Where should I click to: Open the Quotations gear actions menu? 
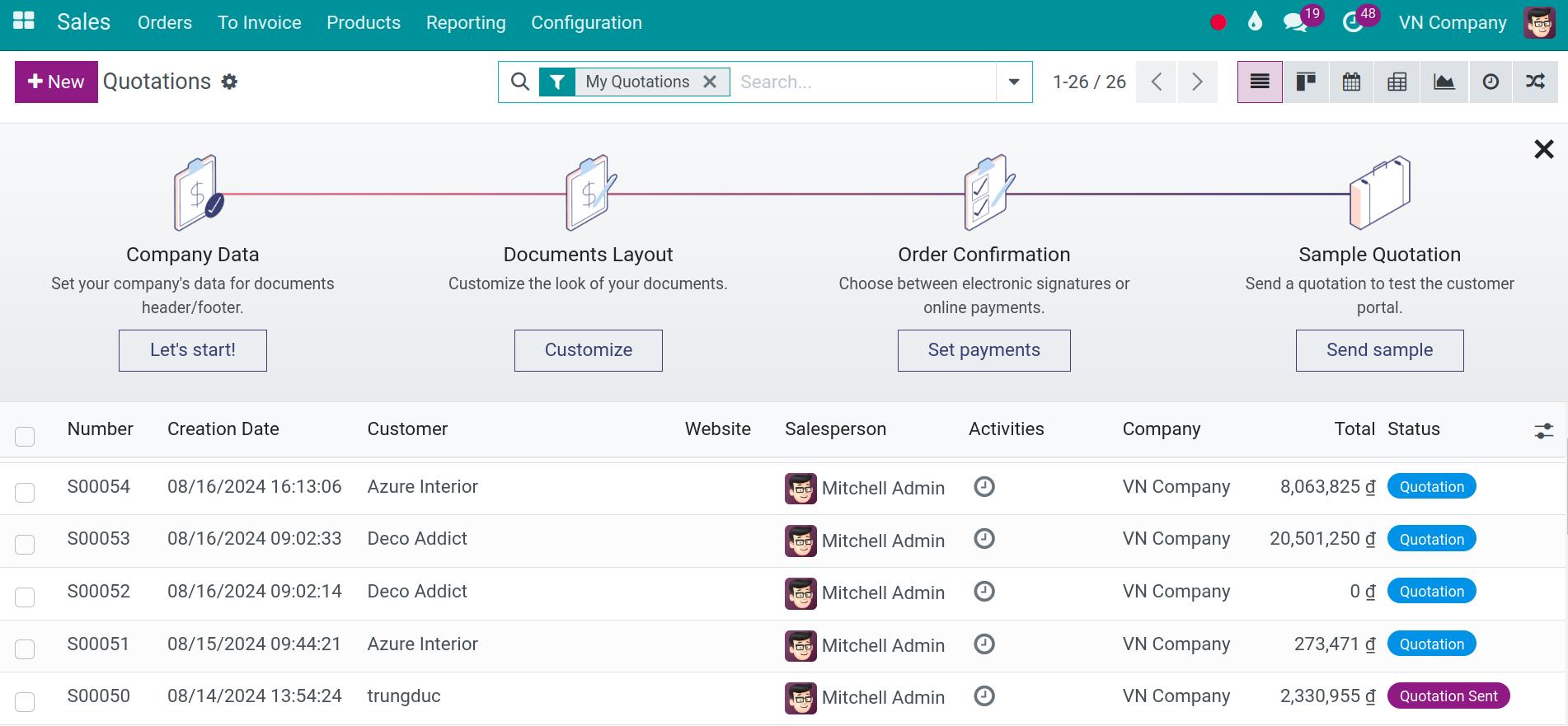pyautogui.click(x=229, y=82)
